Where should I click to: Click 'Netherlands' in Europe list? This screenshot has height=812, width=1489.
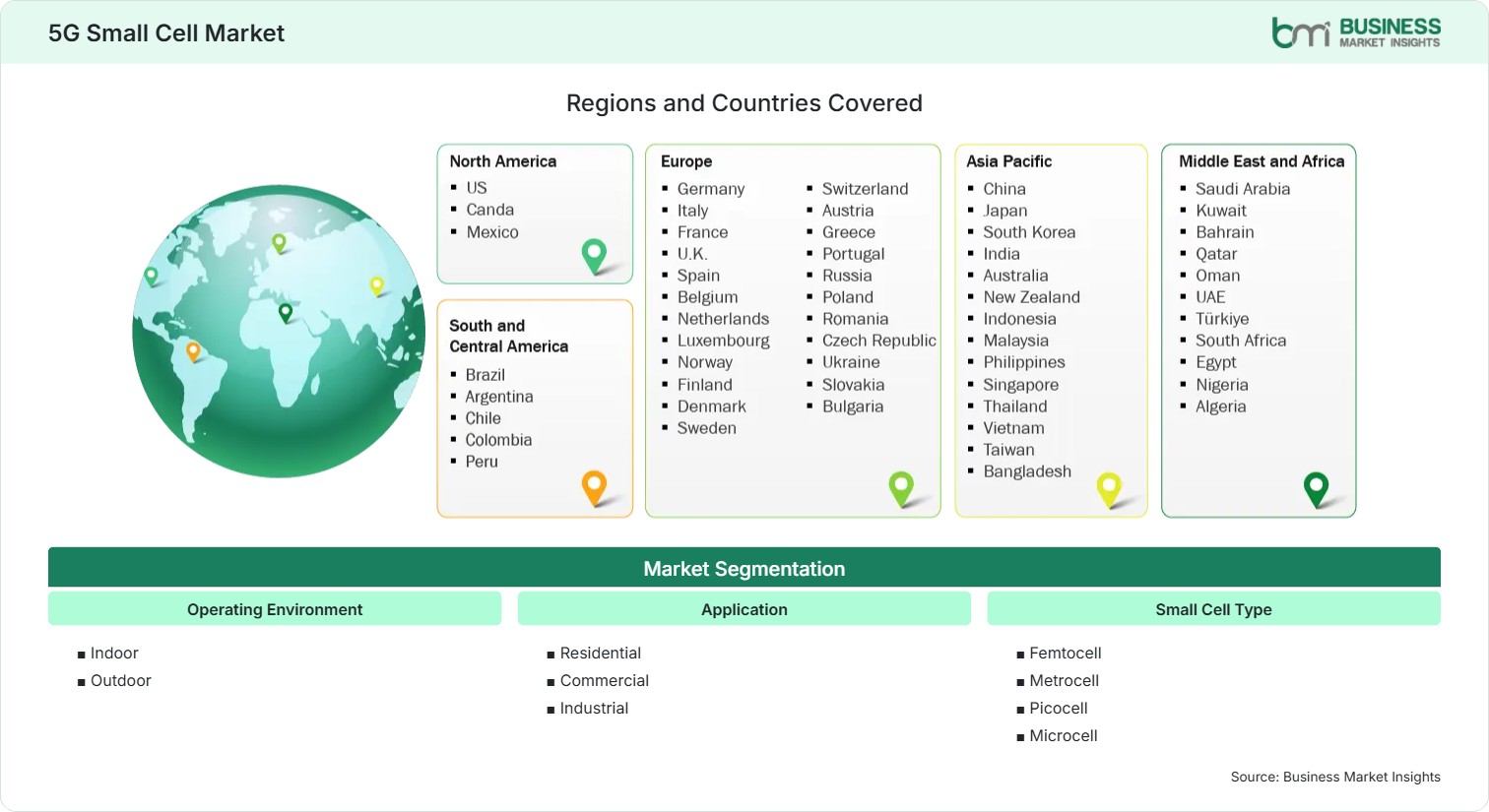coord(724,319)
